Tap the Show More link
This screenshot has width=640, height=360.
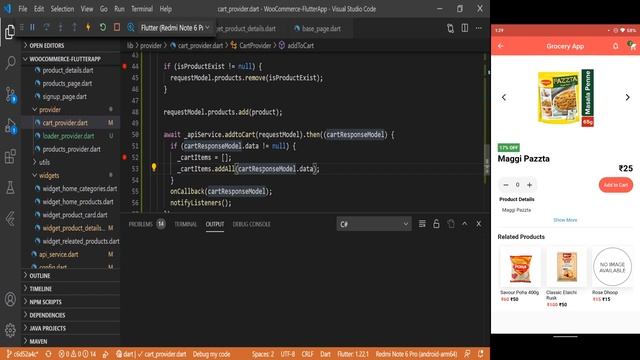click(x=565, y=220)
